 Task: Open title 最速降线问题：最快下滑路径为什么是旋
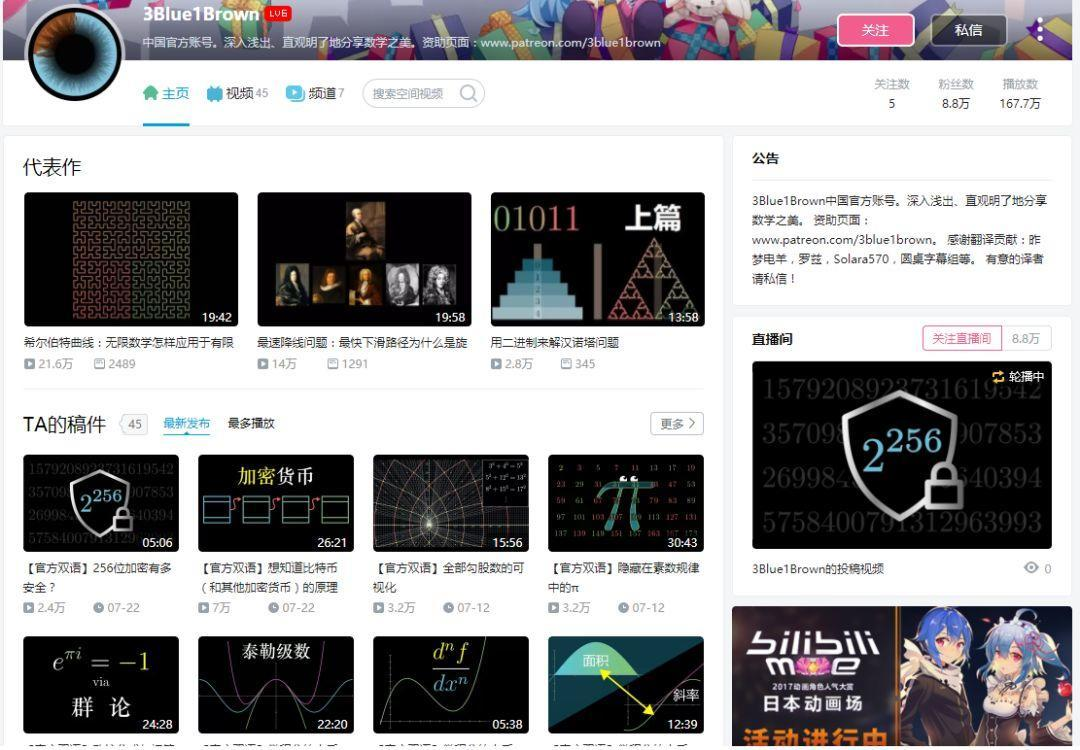[x=362, y=342]
